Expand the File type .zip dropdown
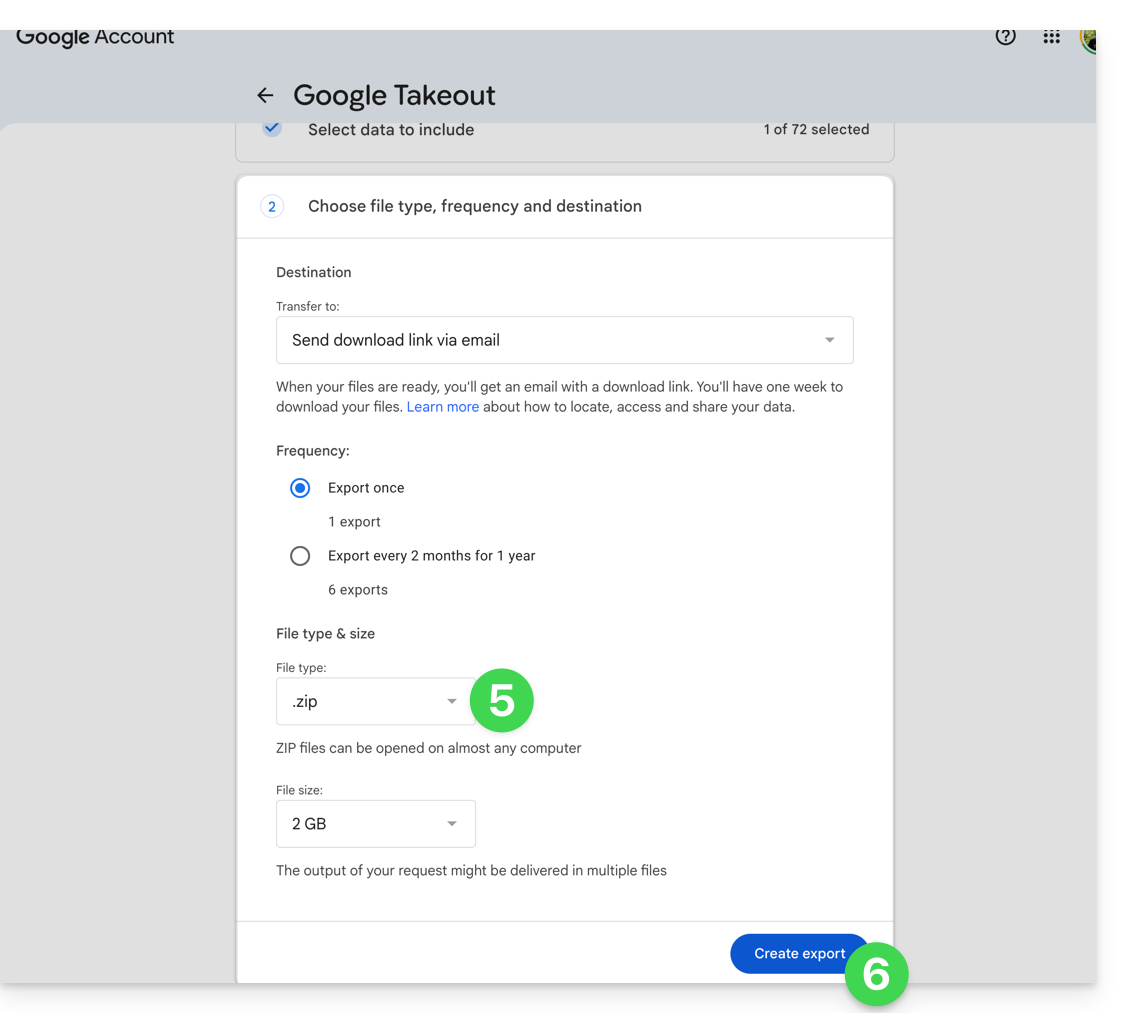 pyautogui.click(x=375, y=702)
